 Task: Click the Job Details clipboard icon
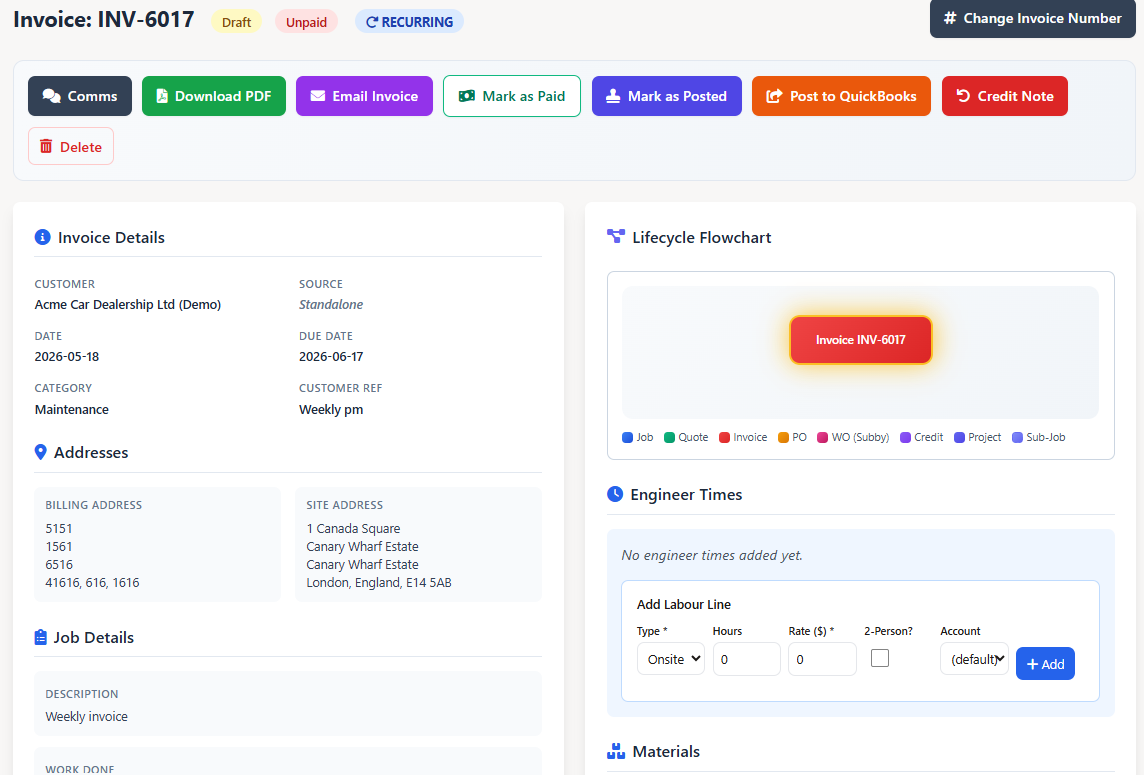(x=41, y=637)
